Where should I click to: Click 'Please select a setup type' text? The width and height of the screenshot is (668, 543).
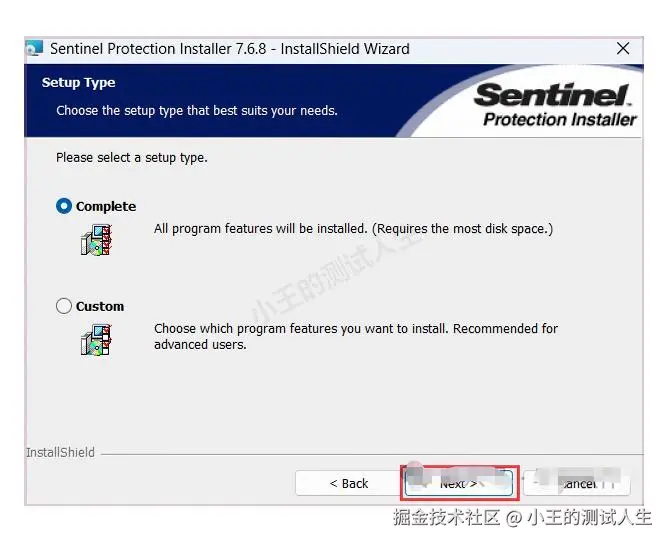(x=132, y=158)
